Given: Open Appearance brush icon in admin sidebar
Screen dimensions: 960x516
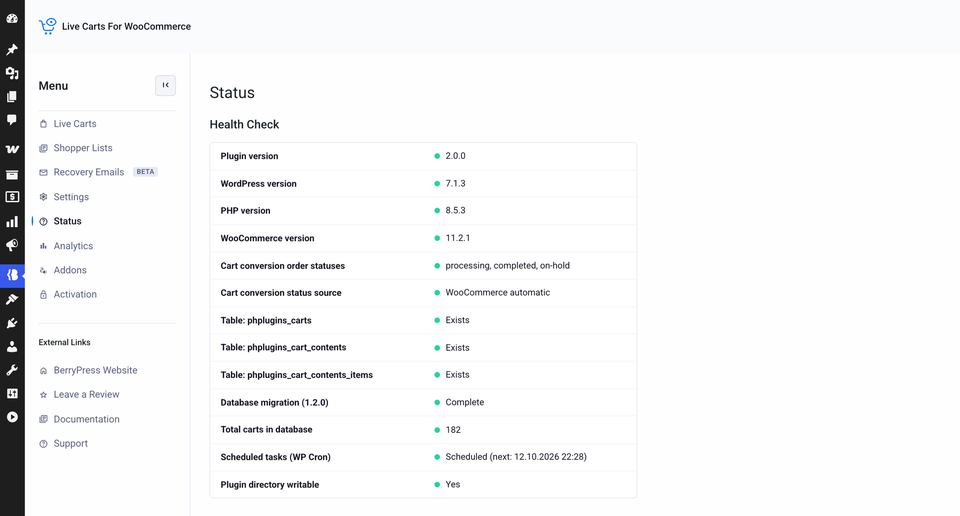Looking at the screenshot, I should coord(12,299).
